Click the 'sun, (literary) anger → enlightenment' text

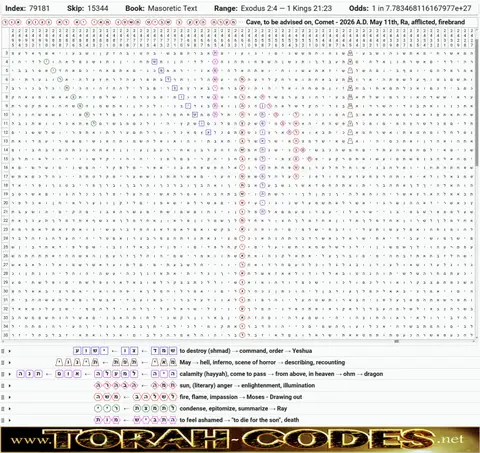(x=247, y=385)
